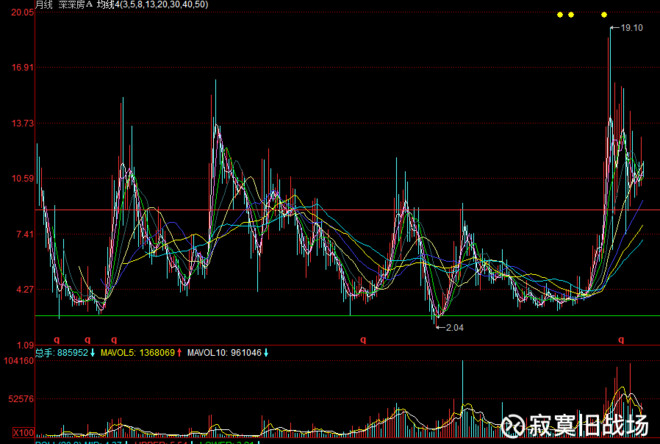Click the down arrow after the 总手 value
Image resolution: width=660 pixels, height=444 pixels.
click(92, 353)
